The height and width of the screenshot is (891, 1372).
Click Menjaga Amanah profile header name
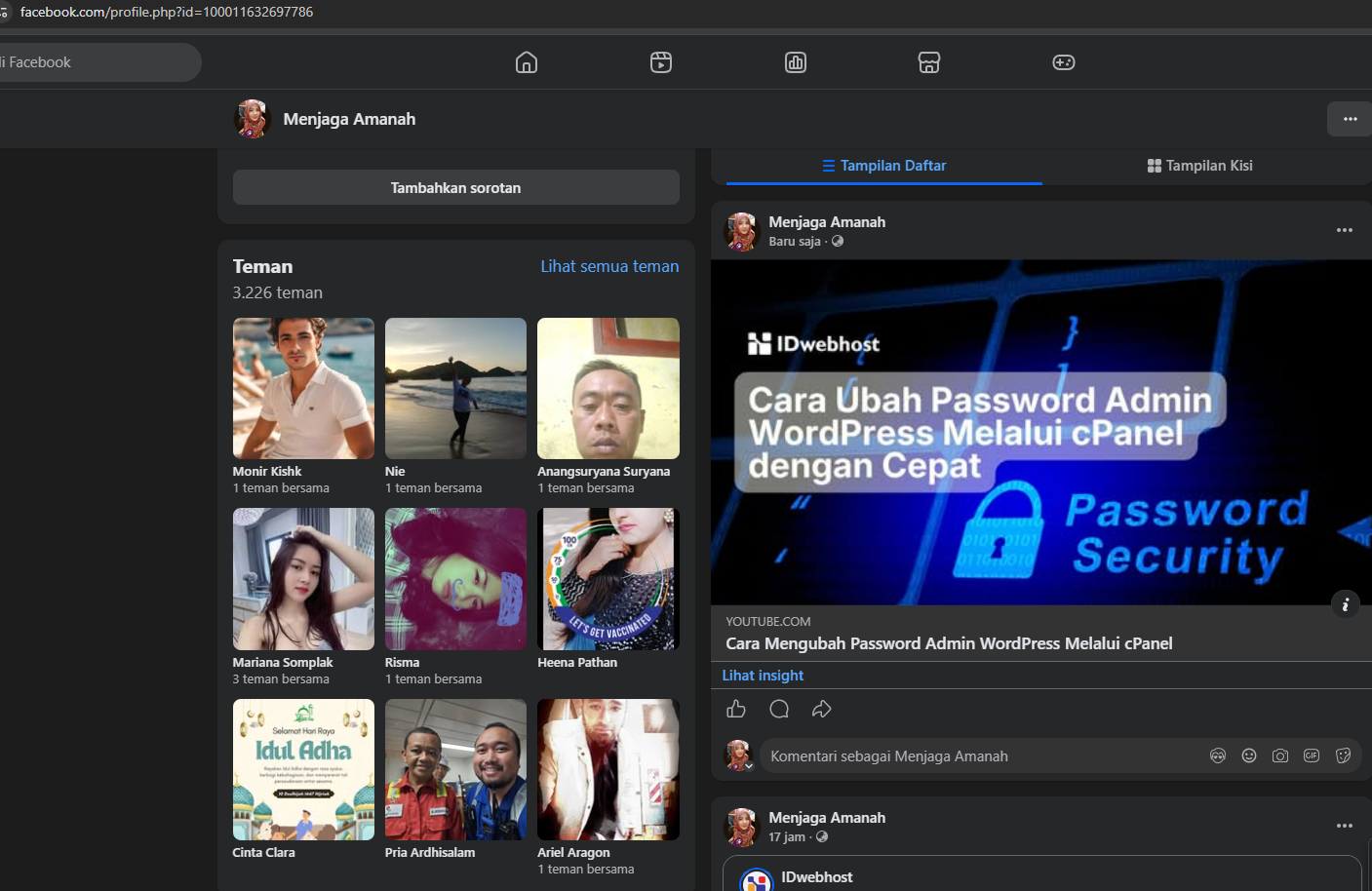click(x=349, y=119)
